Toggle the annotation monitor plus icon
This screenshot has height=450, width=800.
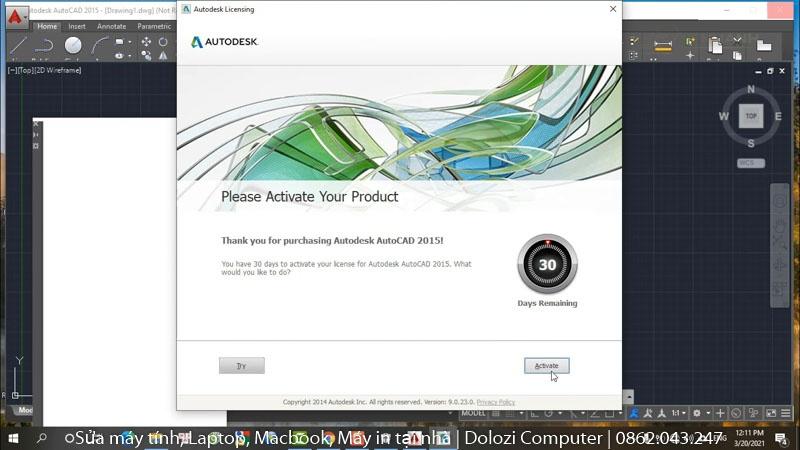[x=720, y=413]
